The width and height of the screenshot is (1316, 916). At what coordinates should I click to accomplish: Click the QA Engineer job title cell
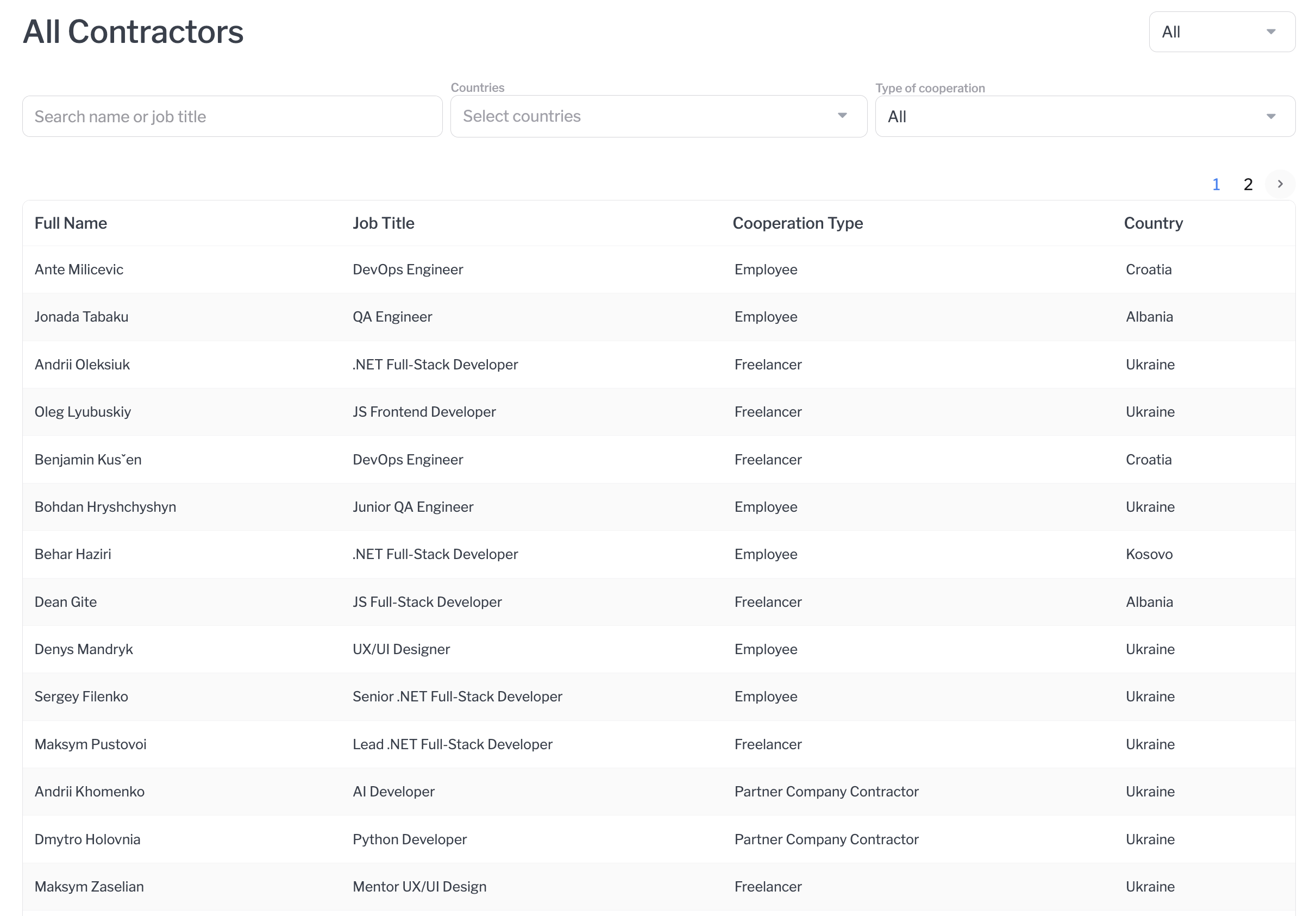(392, 317)
